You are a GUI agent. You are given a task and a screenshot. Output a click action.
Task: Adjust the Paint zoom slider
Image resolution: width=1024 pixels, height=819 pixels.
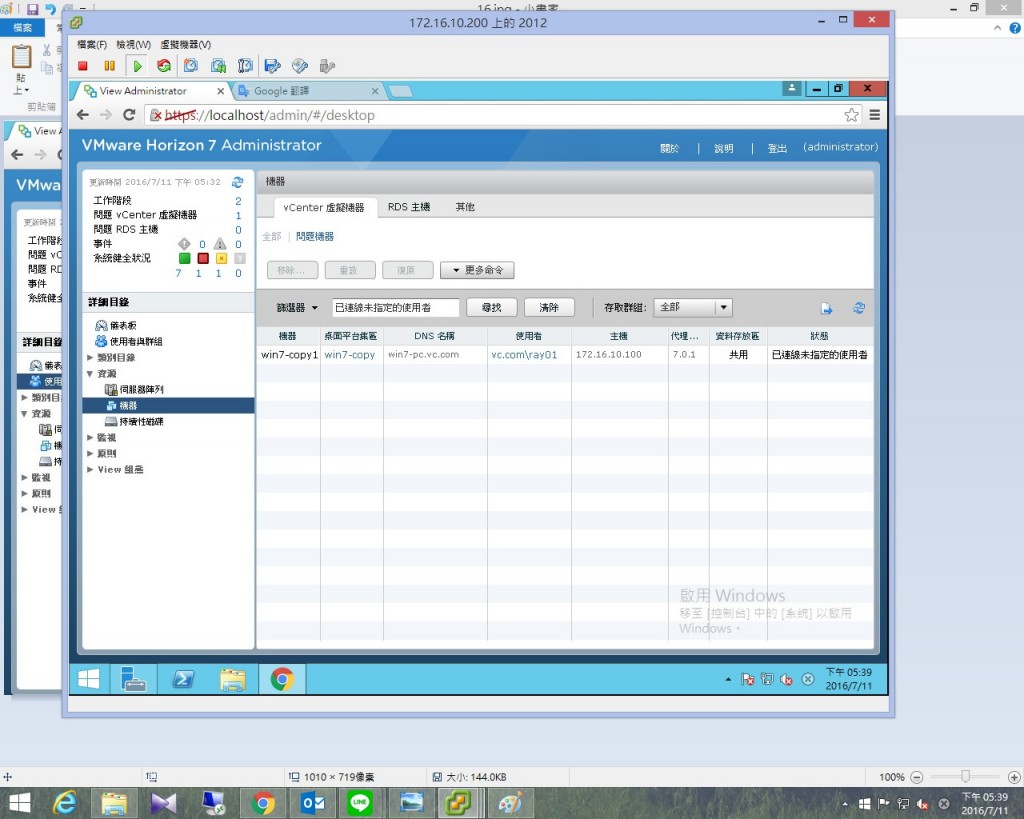[x=965, y=777]
